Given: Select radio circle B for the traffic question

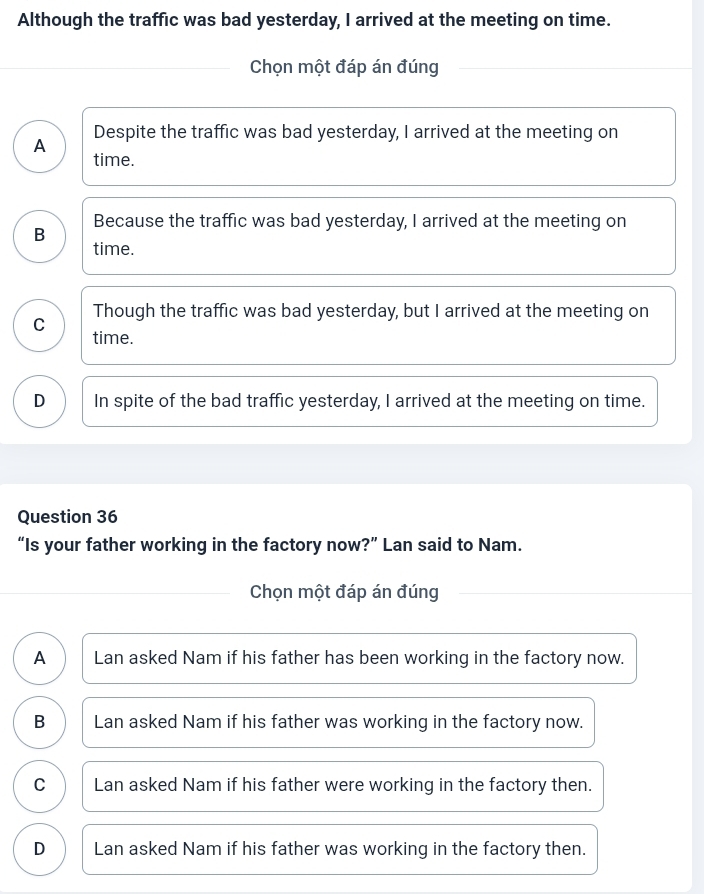Looking at the screenshot, I should pos(39,236).
